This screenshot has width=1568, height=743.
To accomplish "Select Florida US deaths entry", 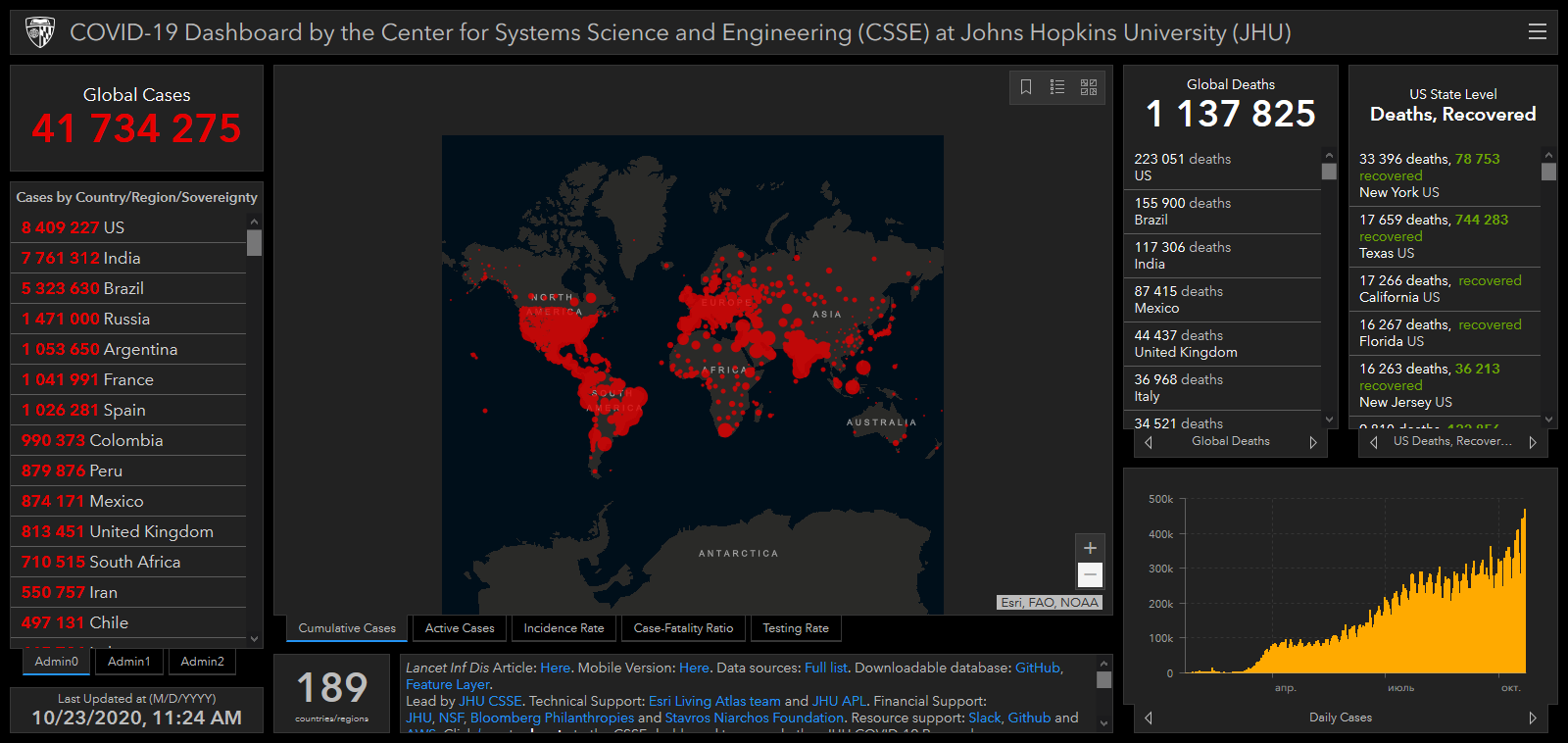I will [x=1445, y=333].
